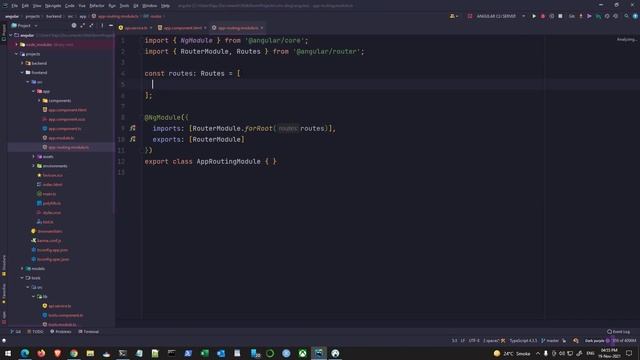Open Microsoft Edge from taskbar
640x360 pixels.
tap(24, 353)
